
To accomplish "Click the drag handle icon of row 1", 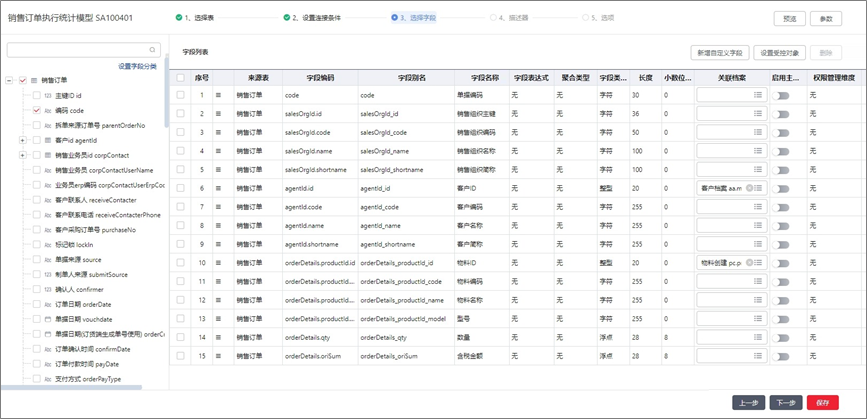I will [218, 95].
